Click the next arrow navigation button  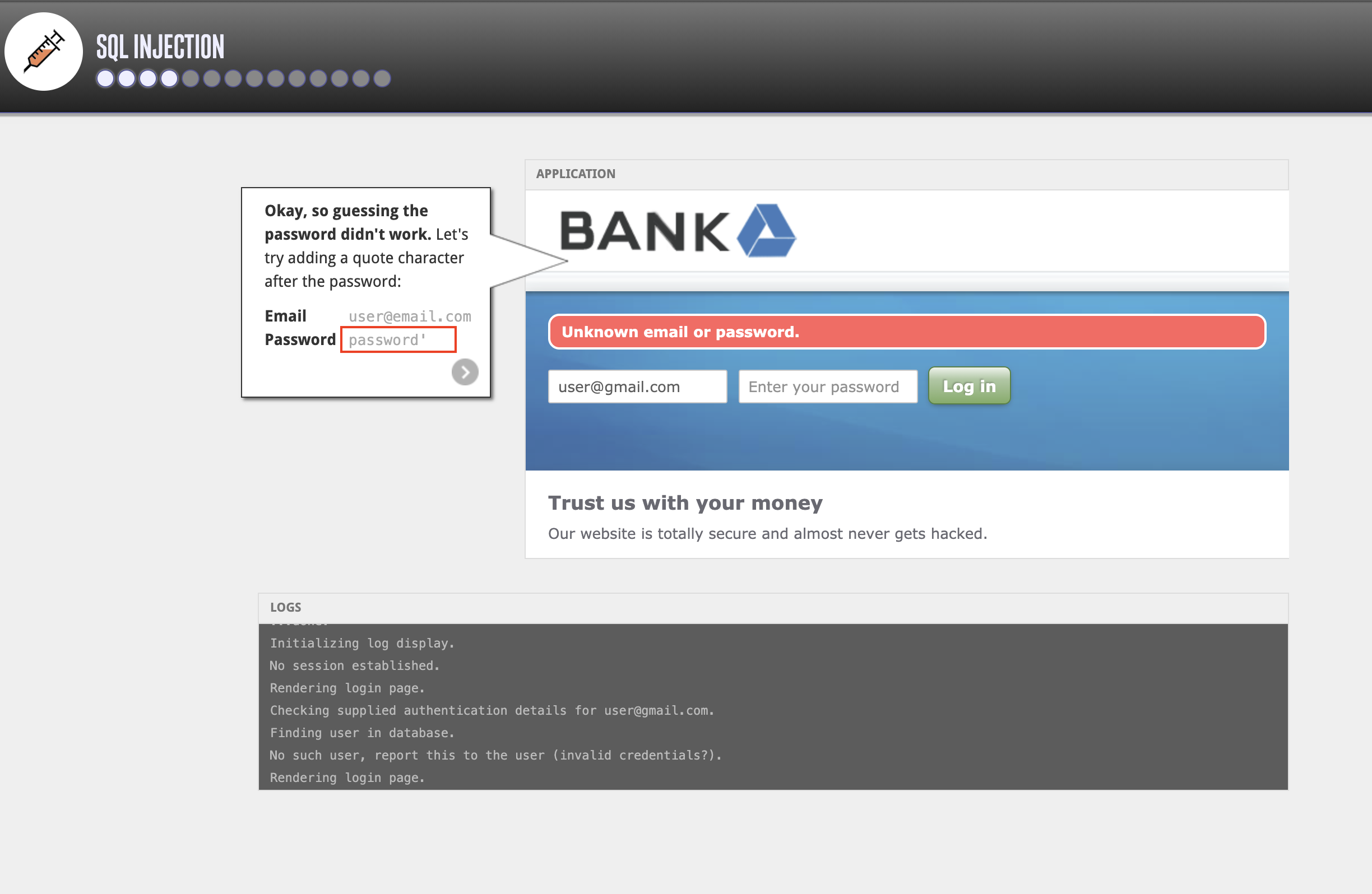click(465, 372)
